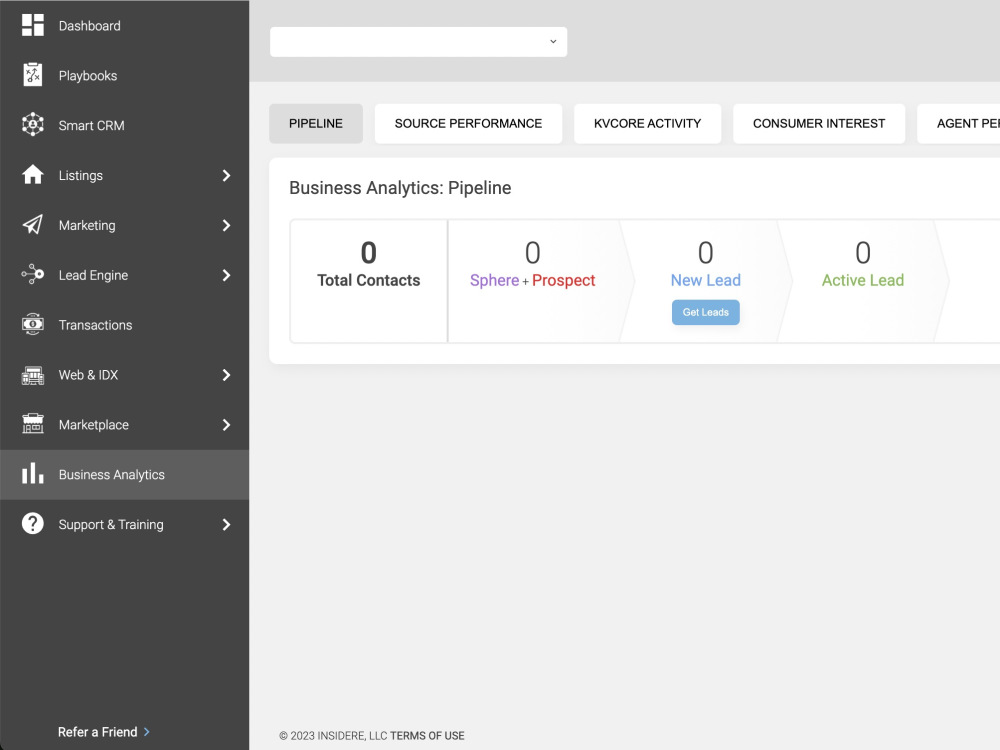
Task: Click the Marketing menu label
Action: click(87, 225)
